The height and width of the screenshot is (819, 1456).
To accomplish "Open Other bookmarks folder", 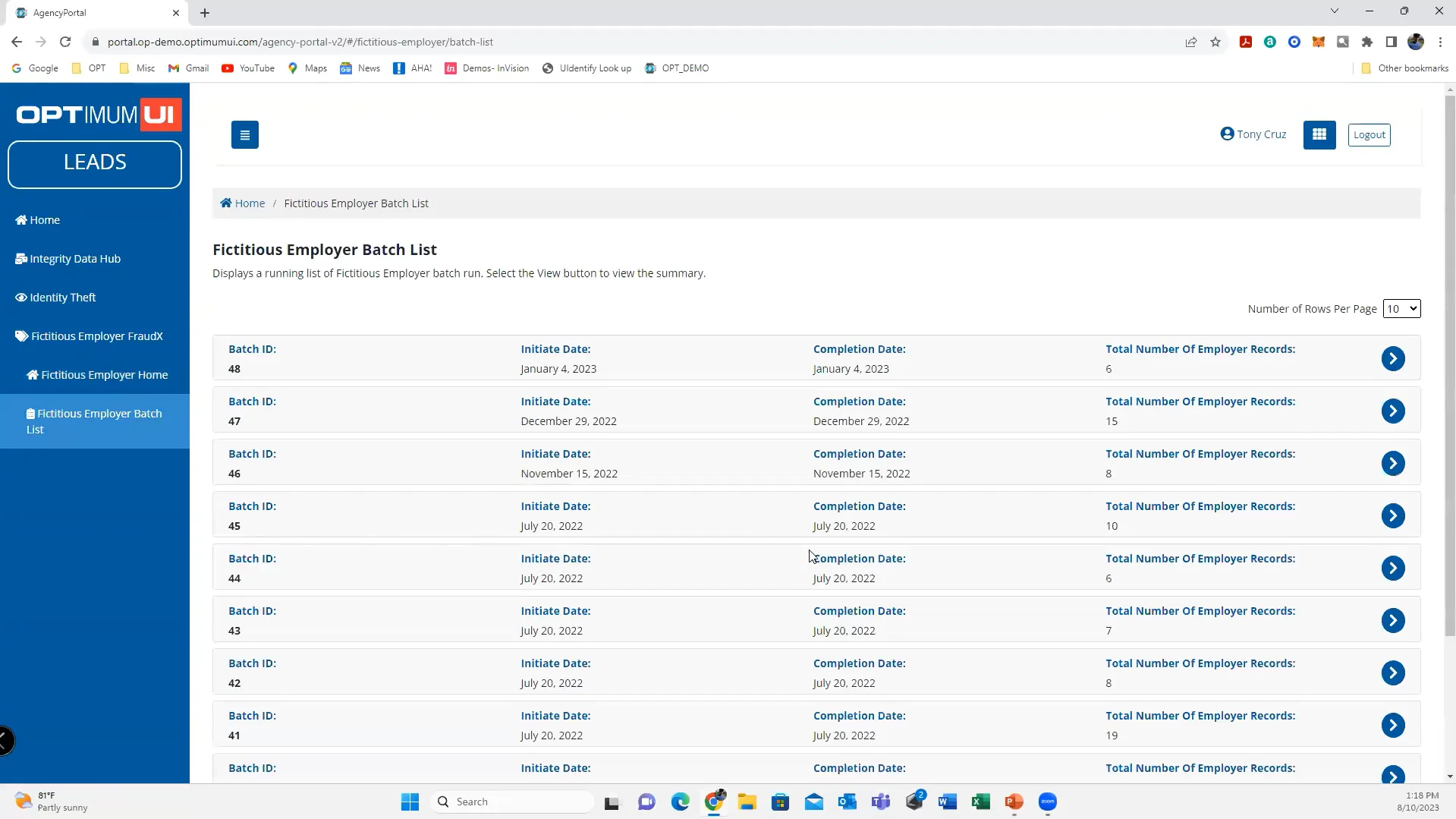I will [x=1404, y=68].
